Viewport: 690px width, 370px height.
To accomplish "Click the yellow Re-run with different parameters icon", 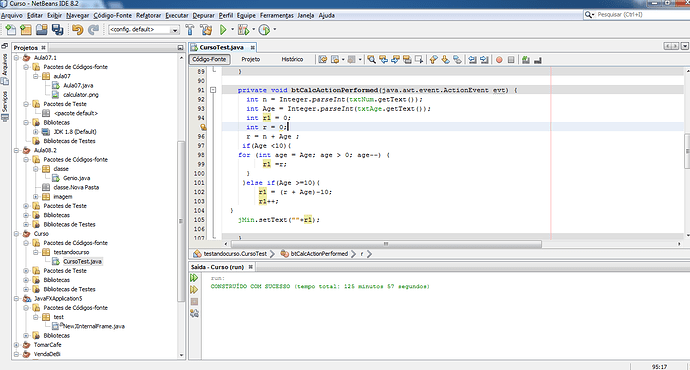I will coord(194,290).
